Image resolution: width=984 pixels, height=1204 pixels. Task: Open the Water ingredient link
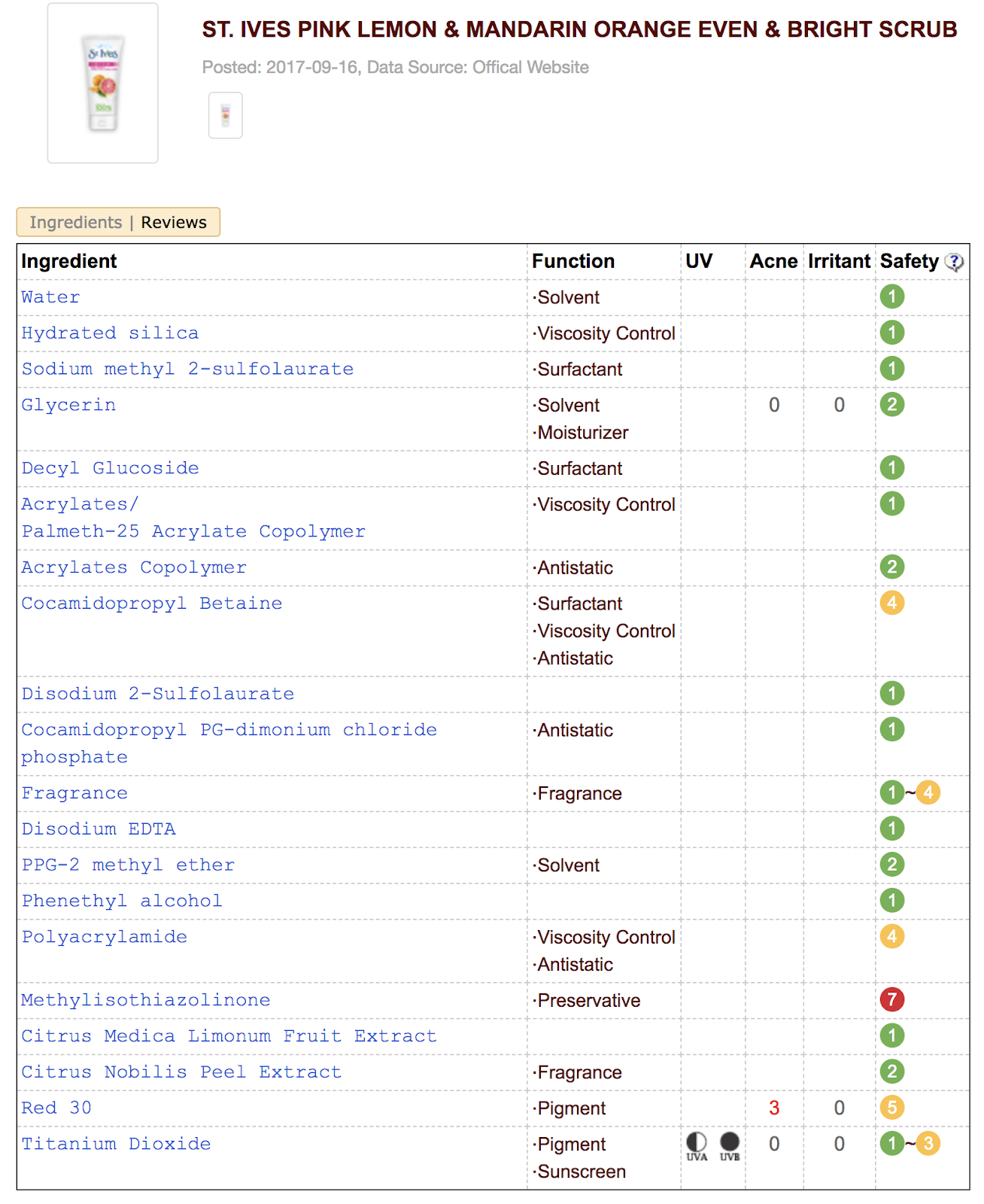point(50,297)
